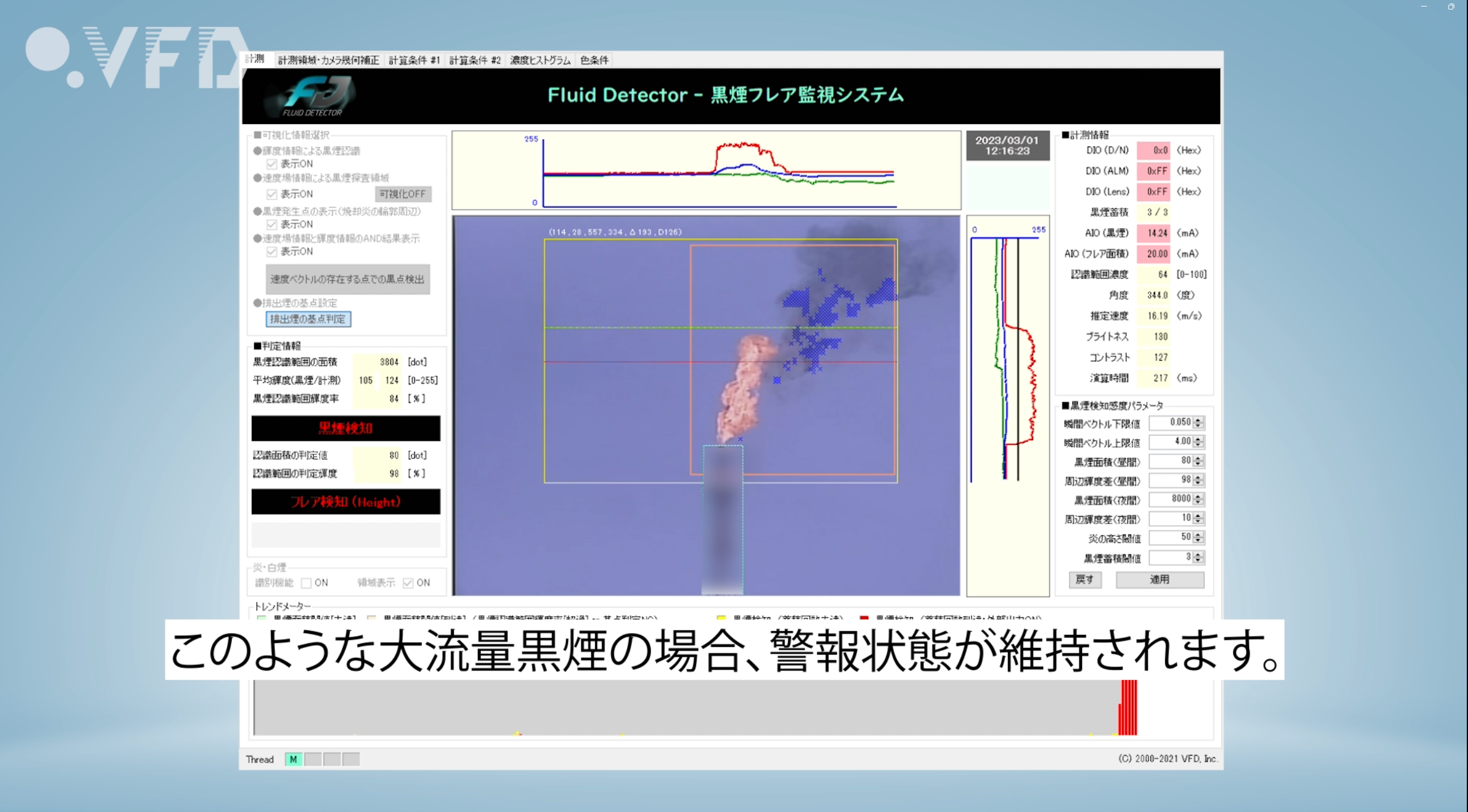This screenshot has height=812, width=1468.
Task: Click the green Thread M indicator
Action: coord(293,759)
